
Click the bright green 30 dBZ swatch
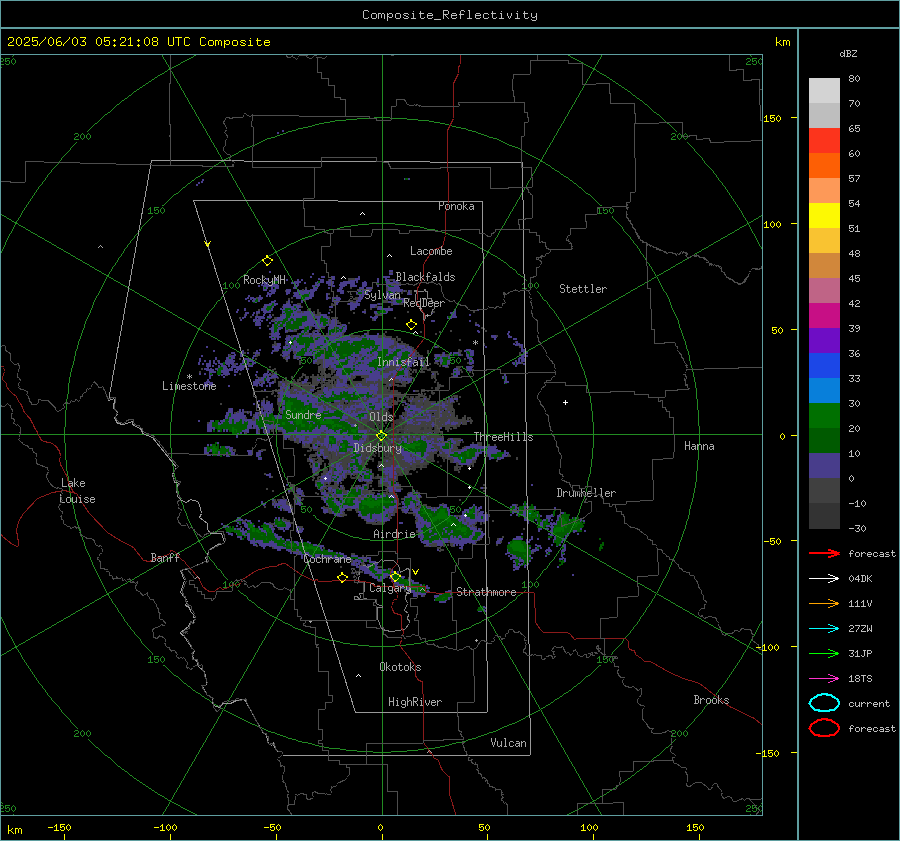point(824,415)
